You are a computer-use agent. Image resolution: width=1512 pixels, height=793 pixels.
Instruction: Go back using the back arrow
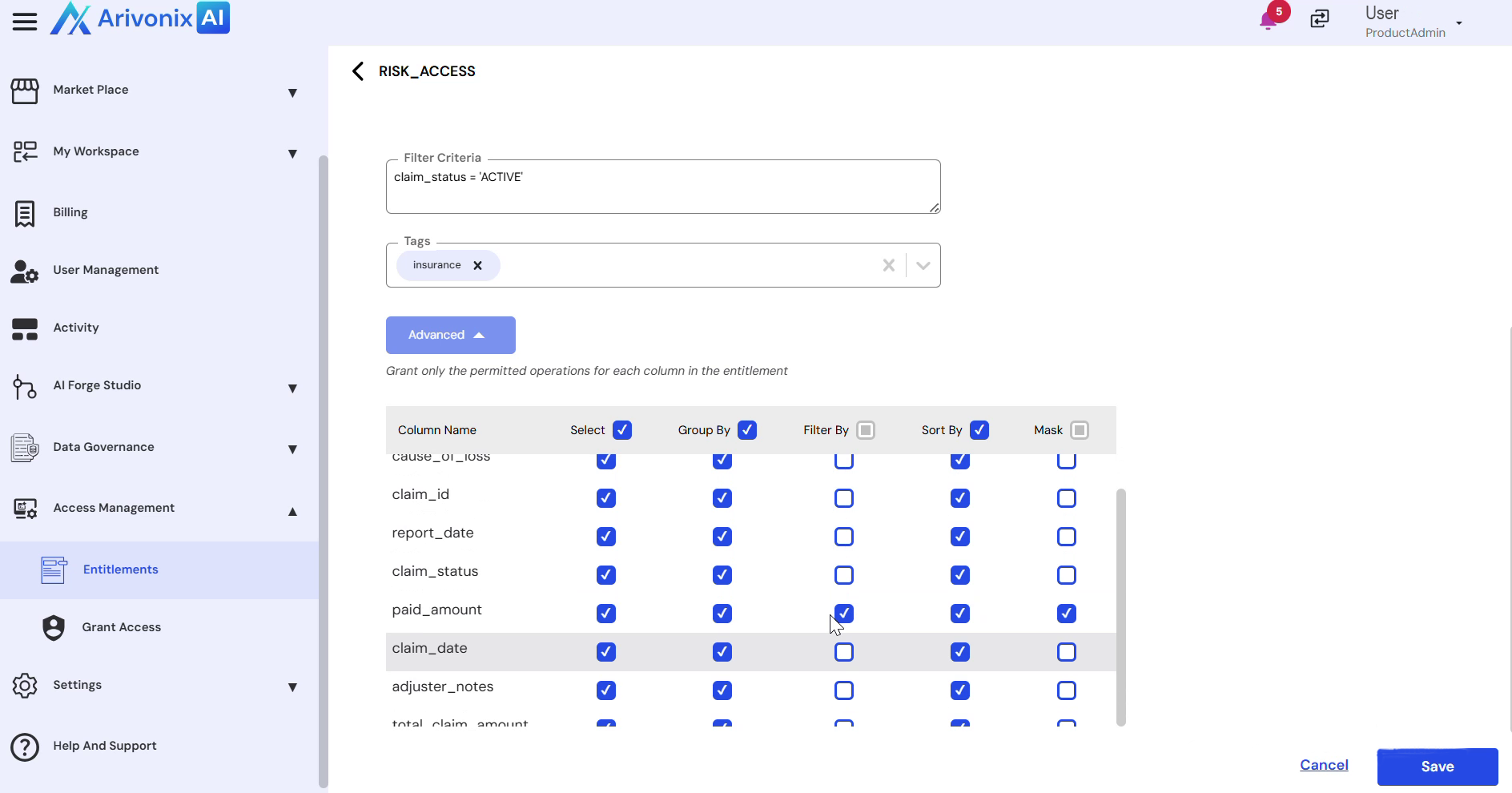tap(358, 71)
